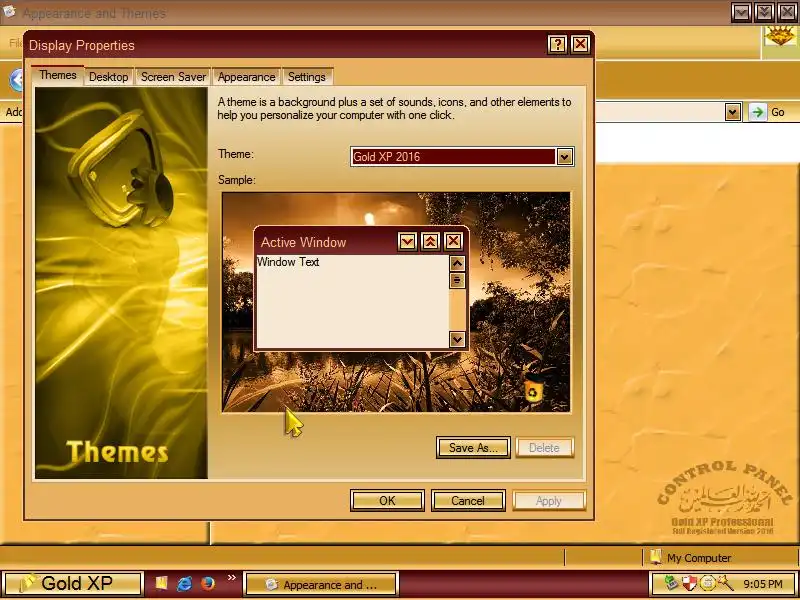This screenshot has height=600, width=800.
Task: Launch Firefox from quick launch
Action: pos(208,583)
